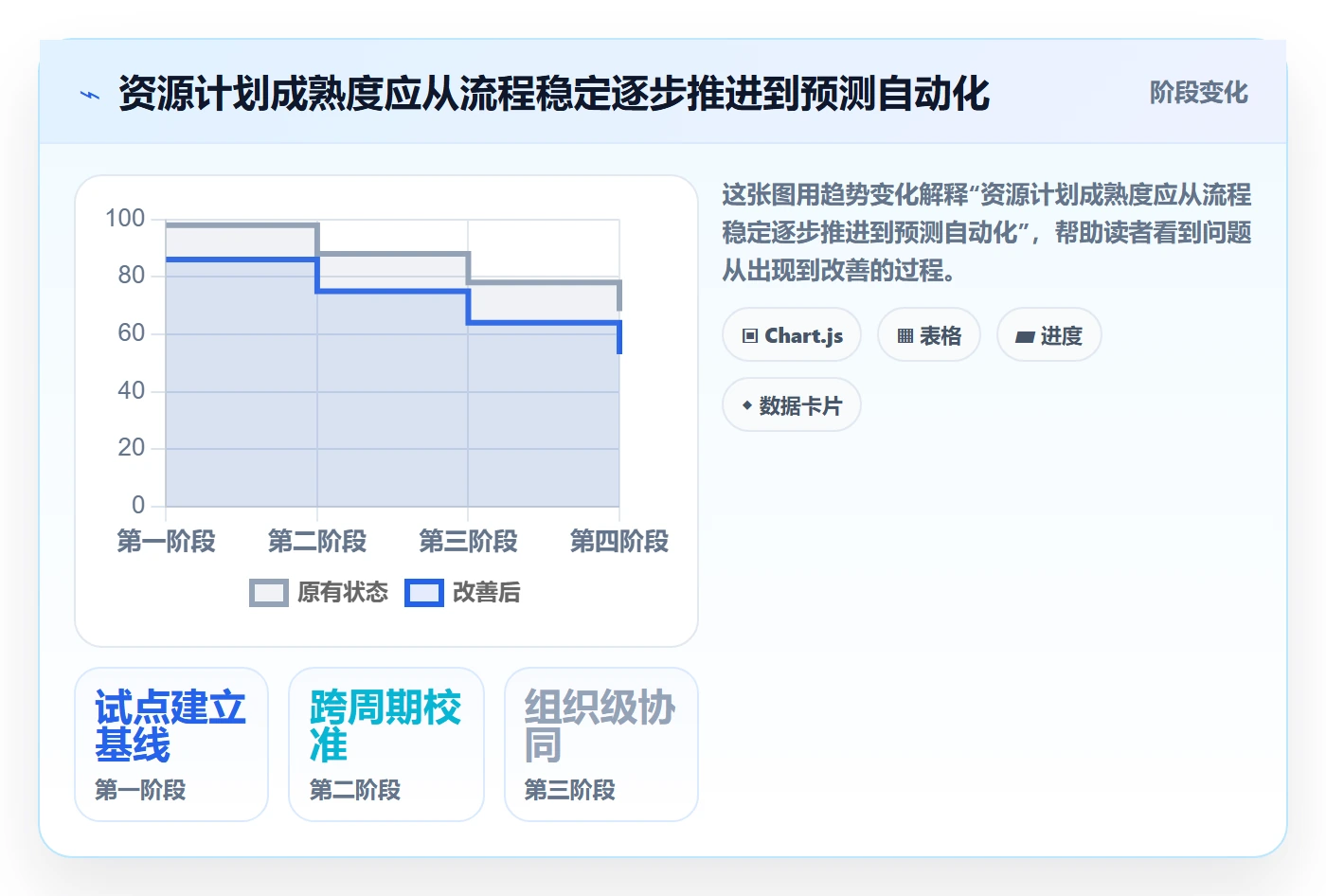Click the diamond icon in the 数据卡片 tag
The width and height of the screenshot is (1326, 896).
pyautogui.click(x=747, y=405)
